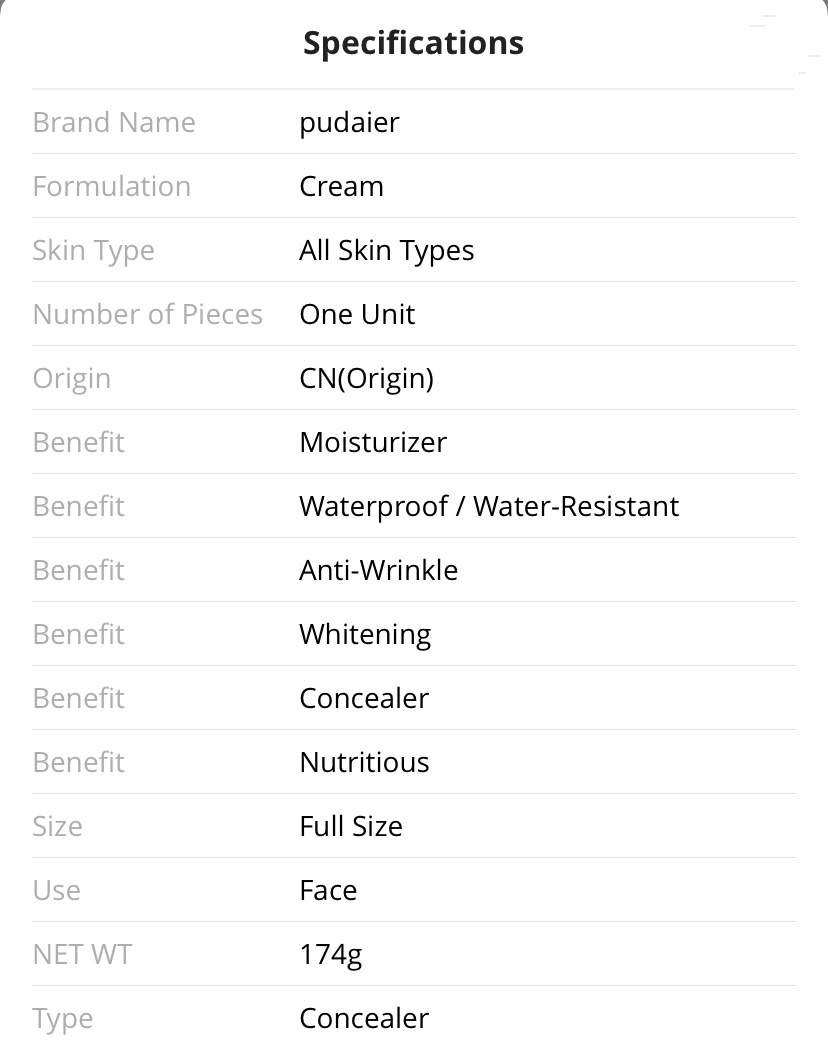Select the Full Size value
Screen dimensions: 828x1048
351,827
